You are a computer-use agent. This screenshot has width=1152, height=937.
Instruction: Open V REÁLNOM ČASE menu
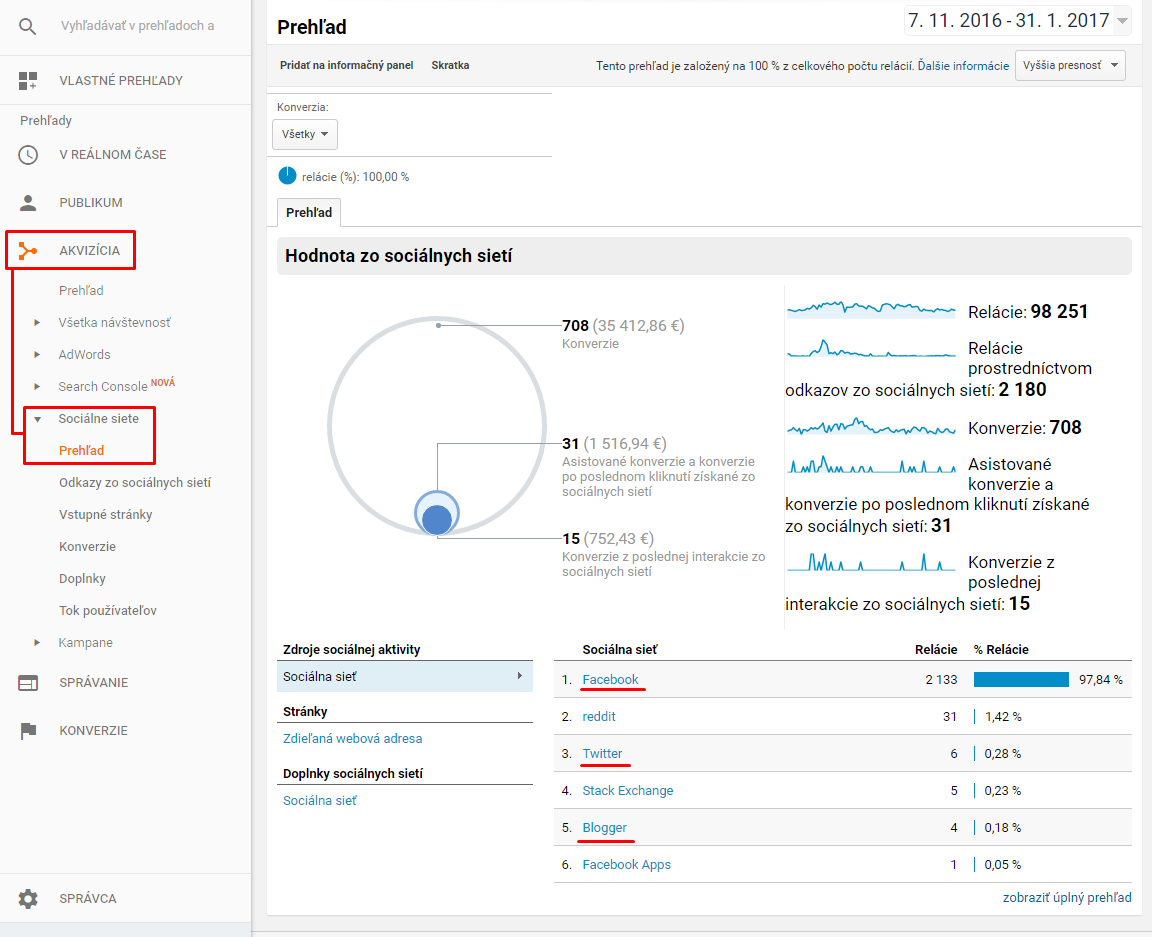click(x=113, y=155)
